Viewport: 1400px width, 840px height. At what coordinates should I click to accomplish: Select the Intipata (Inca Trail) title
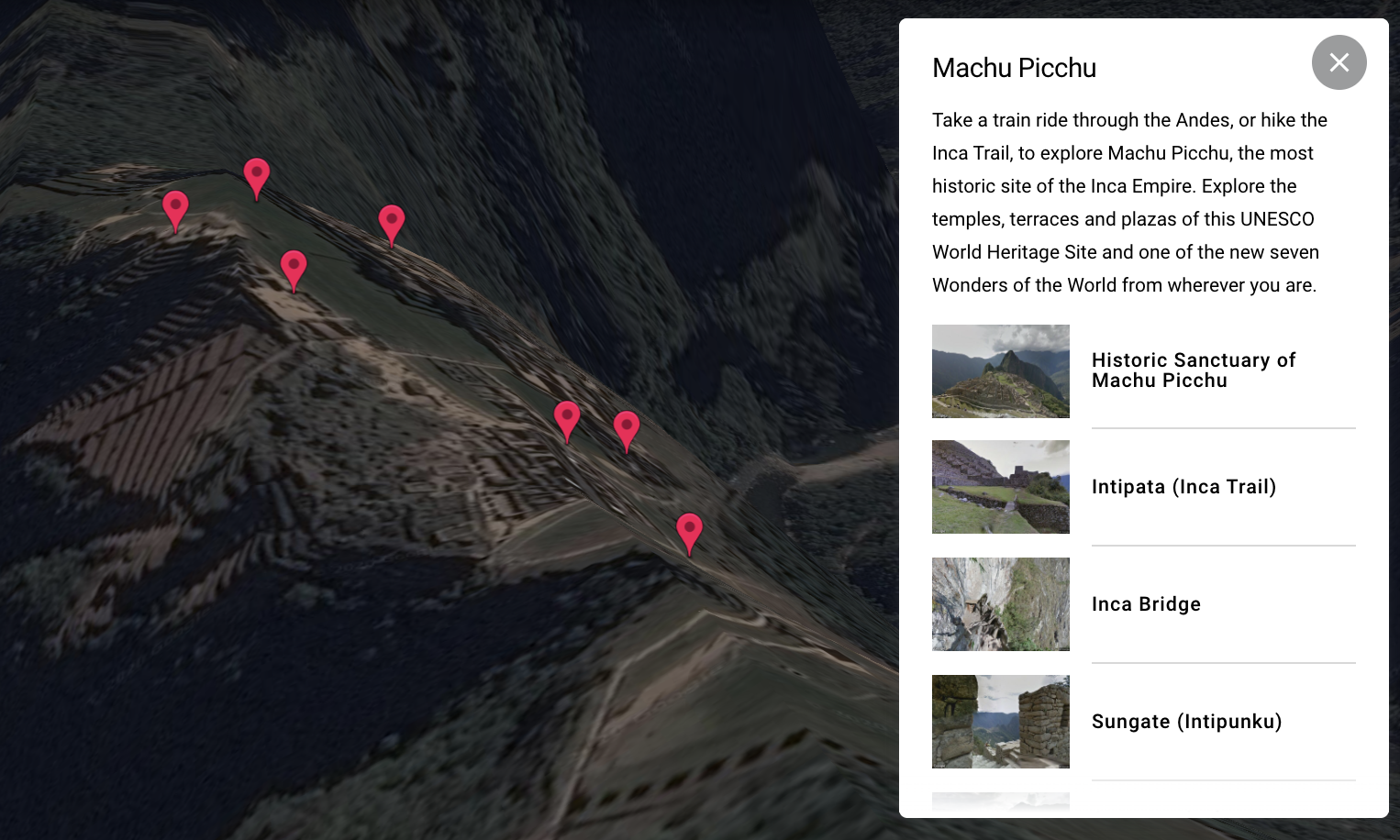click(x=1183, y=487)
